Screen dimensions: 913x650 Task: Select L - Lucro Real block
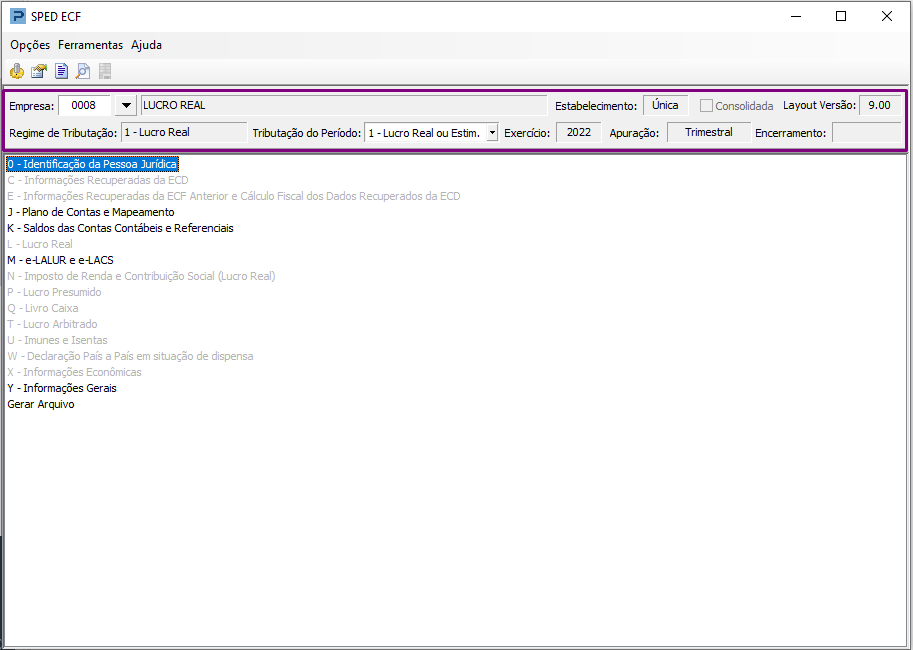pos(40,244)
